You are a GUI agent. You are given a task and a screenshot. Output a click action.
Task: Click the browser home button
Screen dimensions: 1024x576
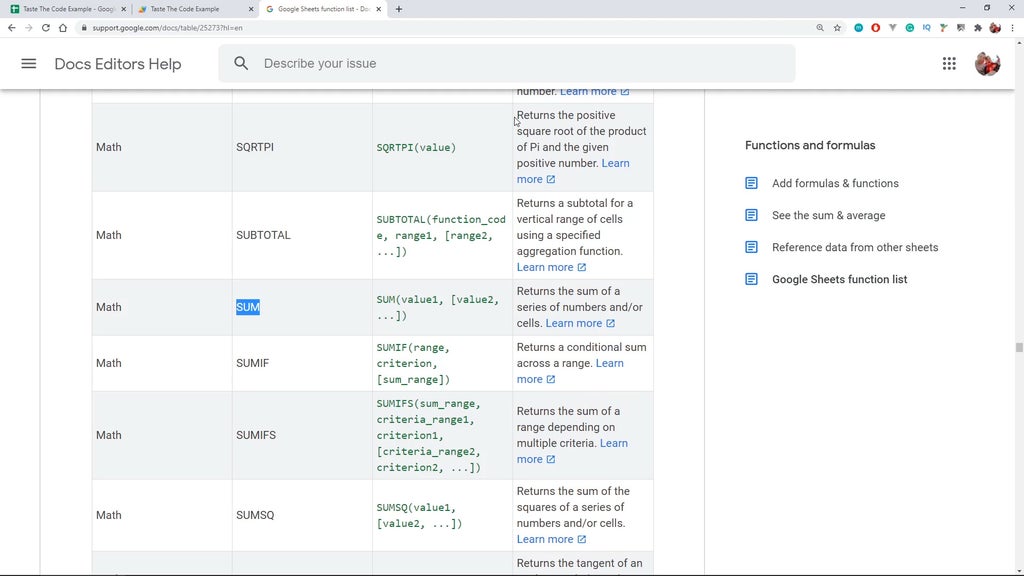[63, 28]
